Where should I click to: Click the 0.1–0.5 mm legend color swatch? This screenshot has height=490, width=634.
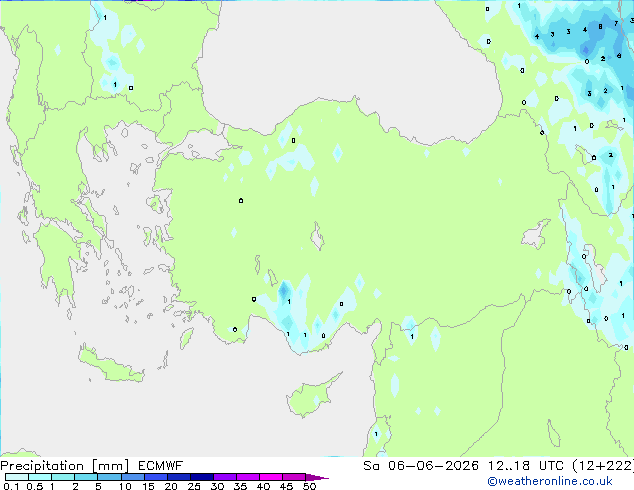(x=17, y=477)
